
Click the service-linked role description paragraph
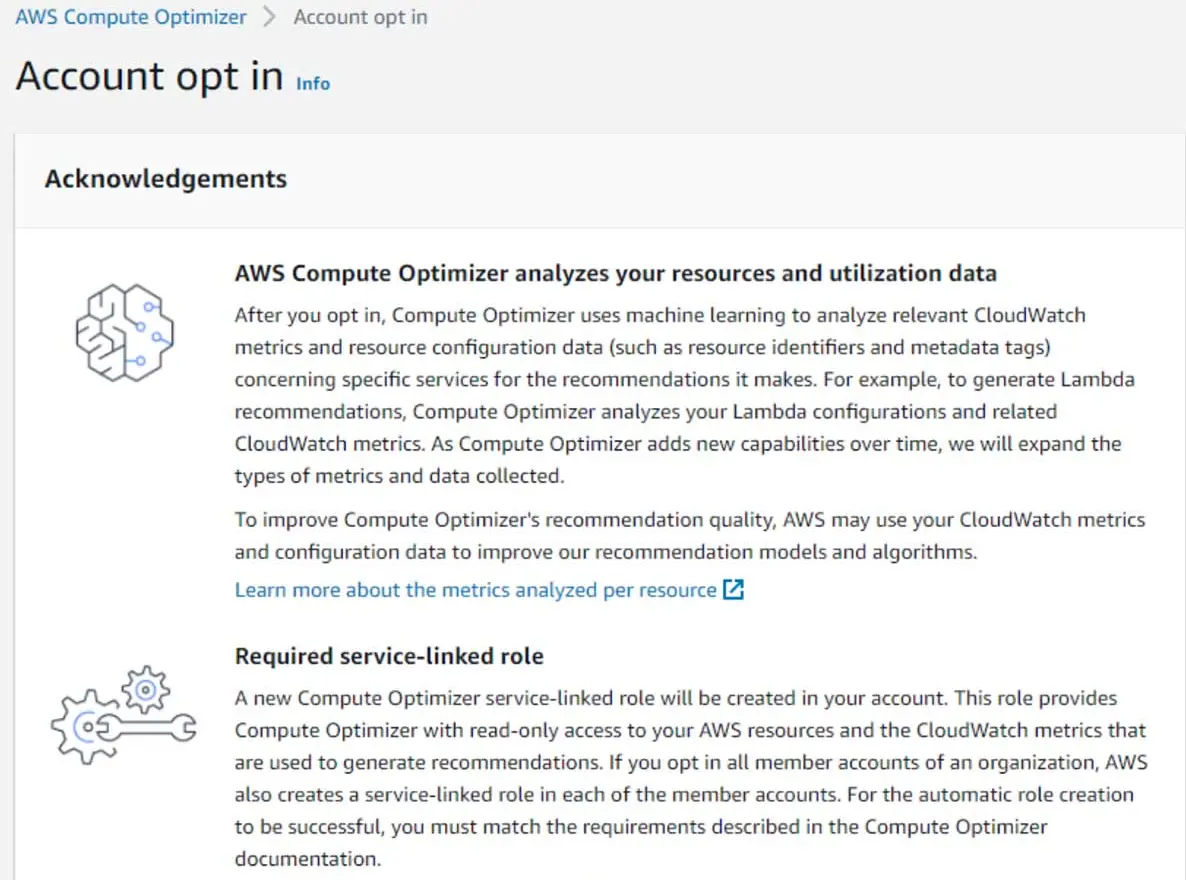(690, 778)
